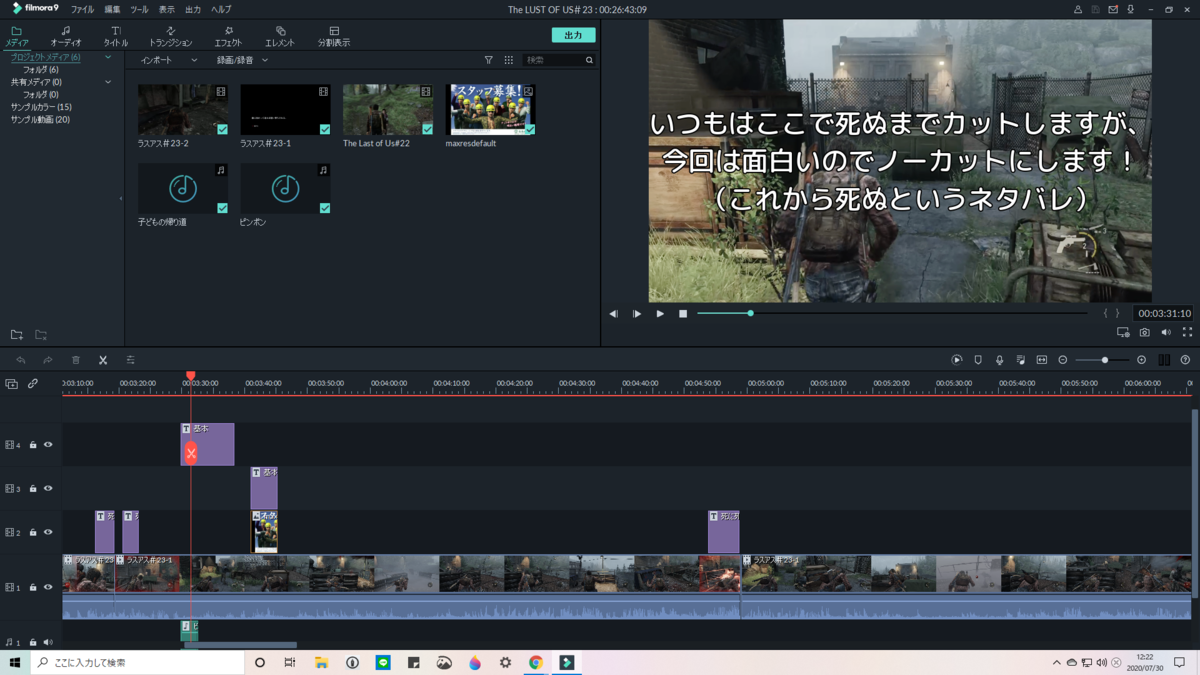Image resolution: width=1200 pixels, height=675 pixels.
Task: Select the ピンポン audio clip
Action: [285, 188]
